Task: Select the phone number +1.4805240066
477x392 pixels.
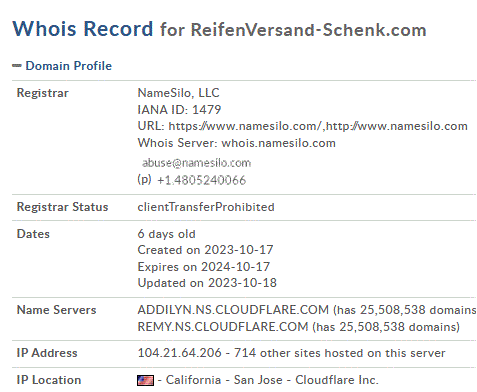Action: point(201,180)
